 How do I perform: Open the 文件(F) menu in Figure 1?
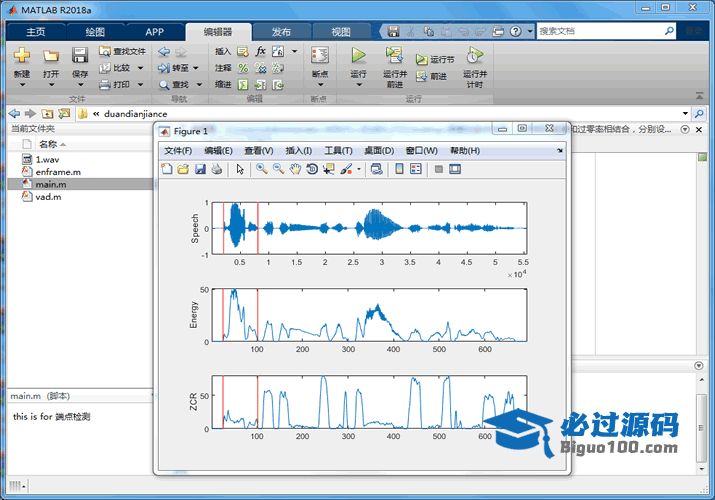click(x=178, y=151)
